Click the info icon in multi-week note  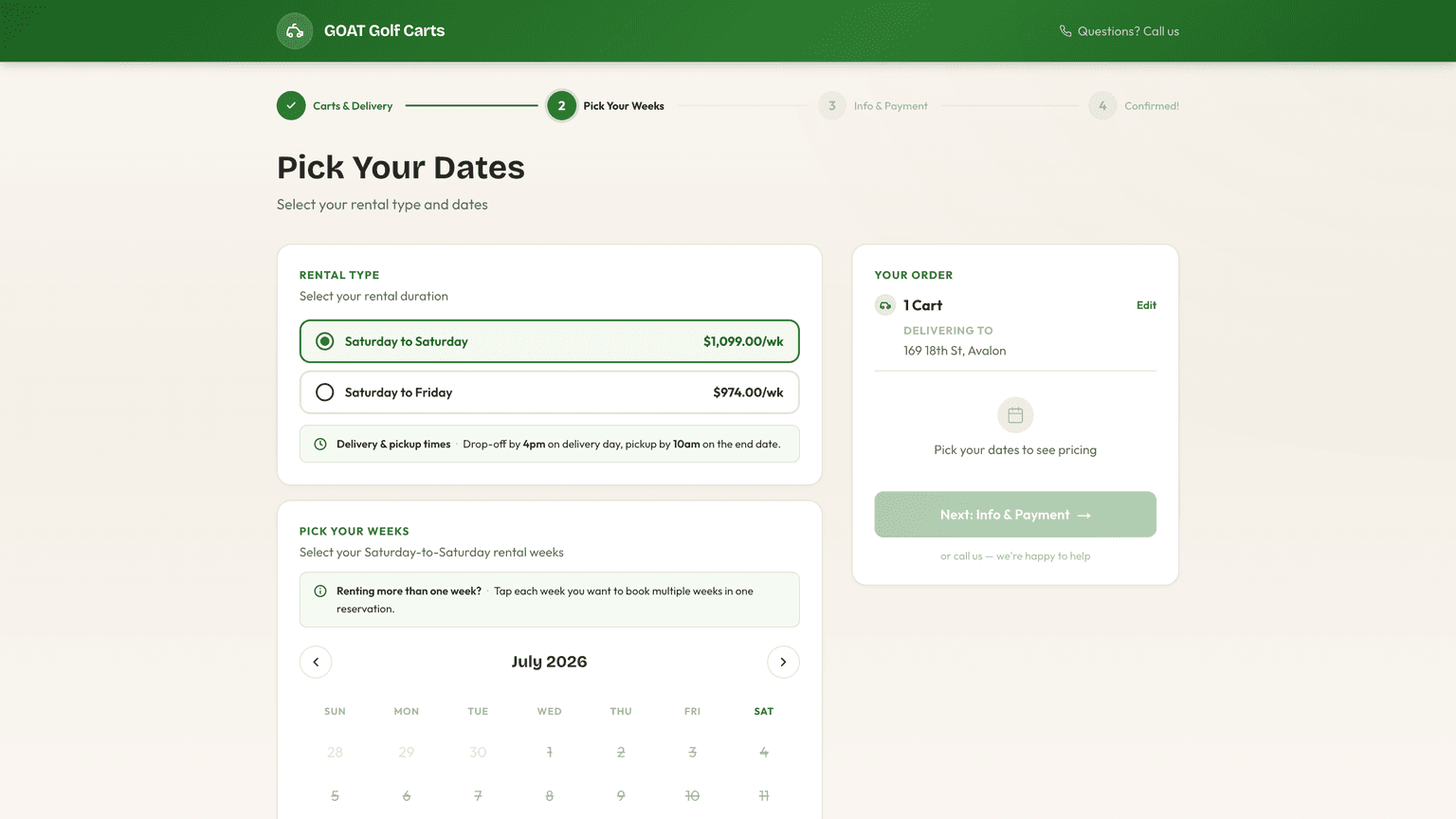(320, 591)
